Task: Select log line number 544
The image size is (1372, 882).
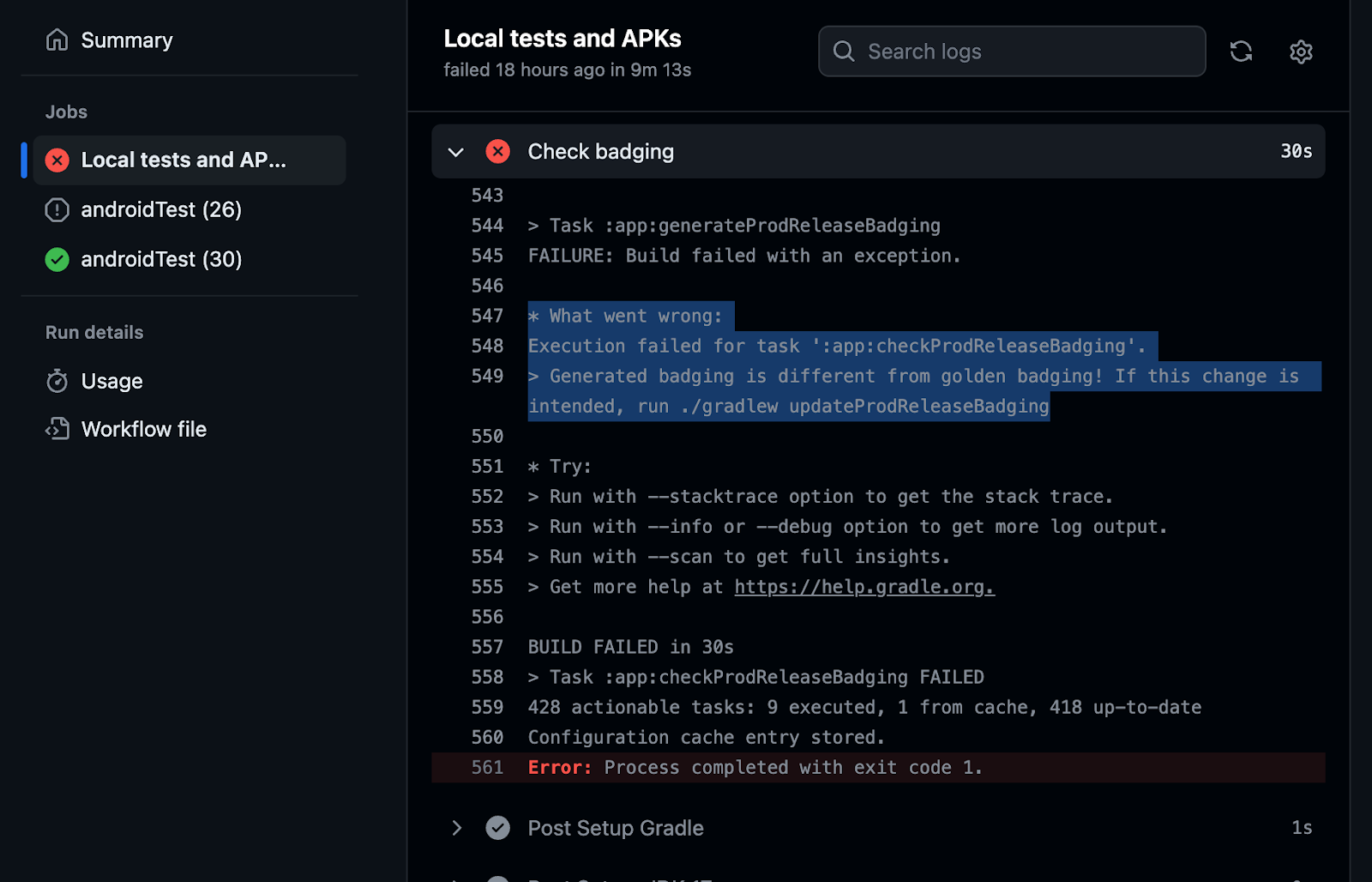Action: coord(487,226)
